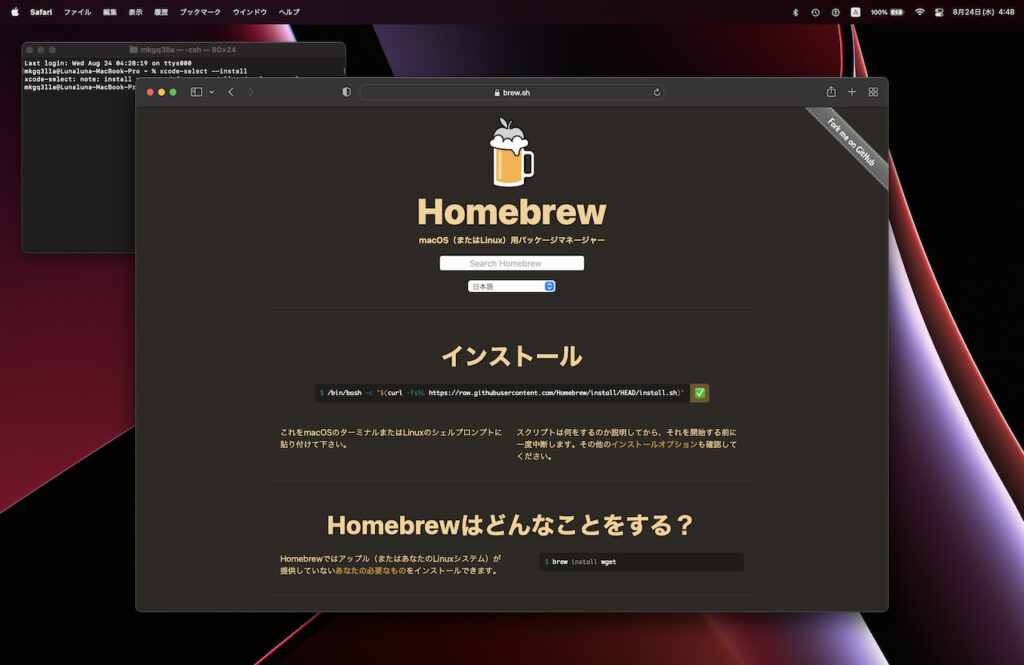Click the Homebrew title heading
Viewport: 1024px width, 665px height.
(x=512, y=212)
